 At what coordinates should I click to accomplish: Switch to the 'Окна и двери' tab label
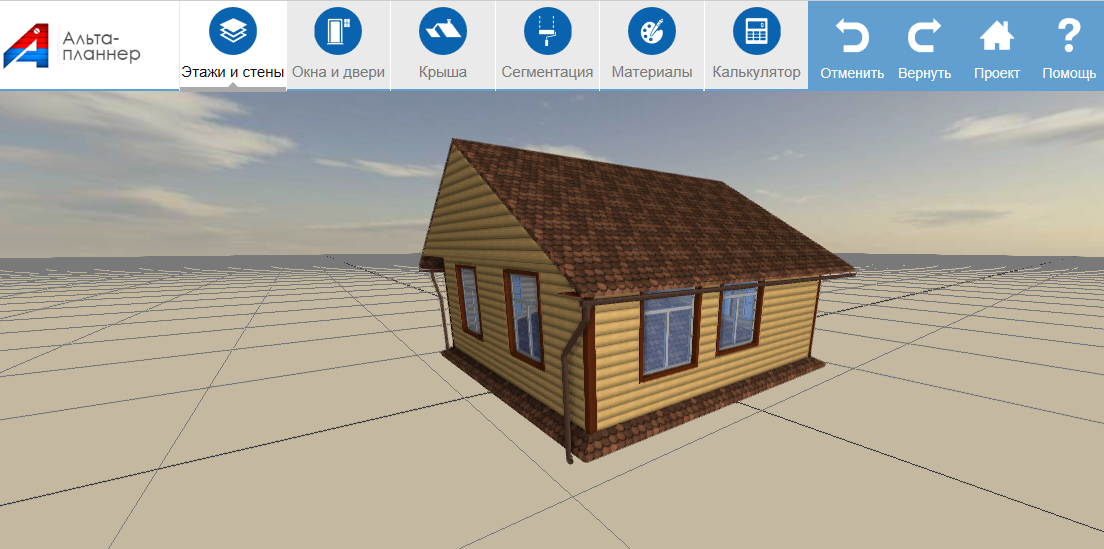[x=338, y=72]
